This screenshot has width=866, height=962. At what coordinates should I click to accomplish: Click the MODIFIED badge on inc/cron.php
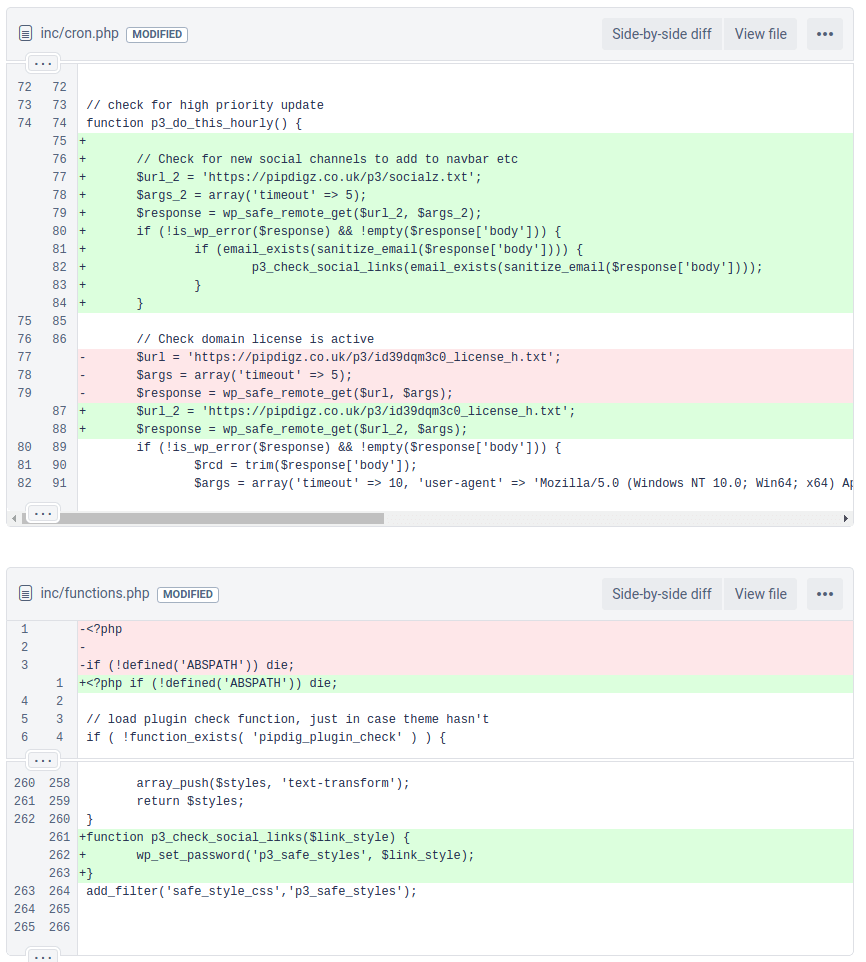pyautogui.click(x=157, y=34)
